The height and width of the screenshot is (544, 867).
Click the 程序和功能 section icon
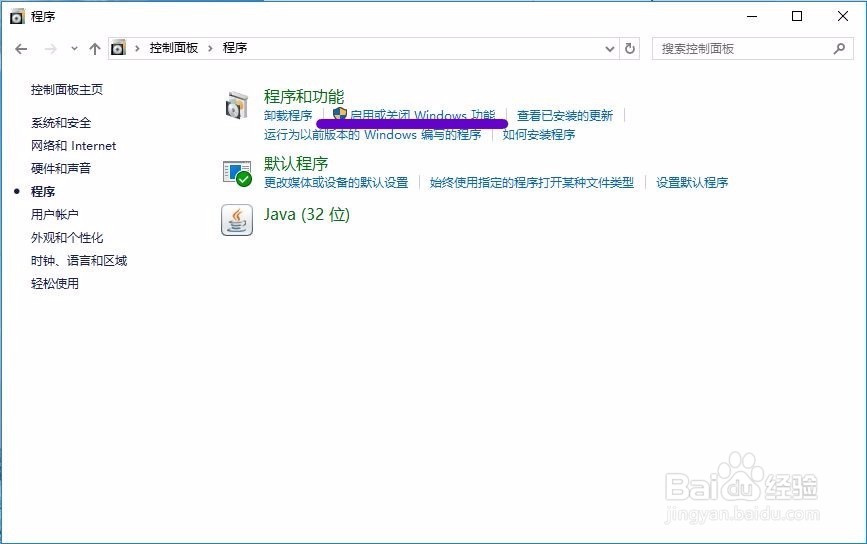(237, 105)
